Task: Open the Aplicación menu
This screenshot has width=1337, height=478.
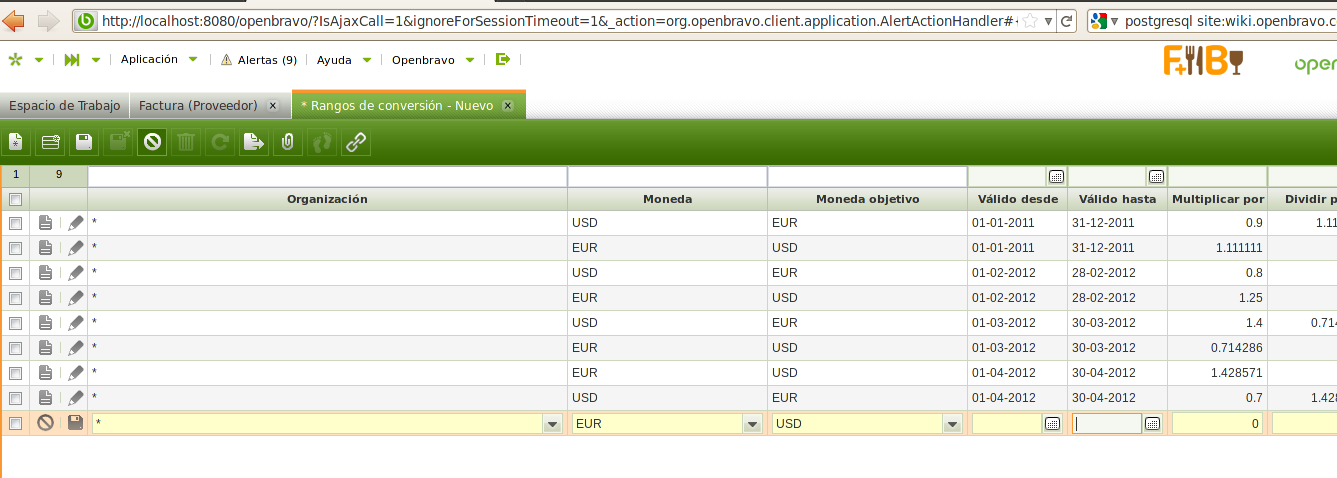Action: click(x=149, y=60)
